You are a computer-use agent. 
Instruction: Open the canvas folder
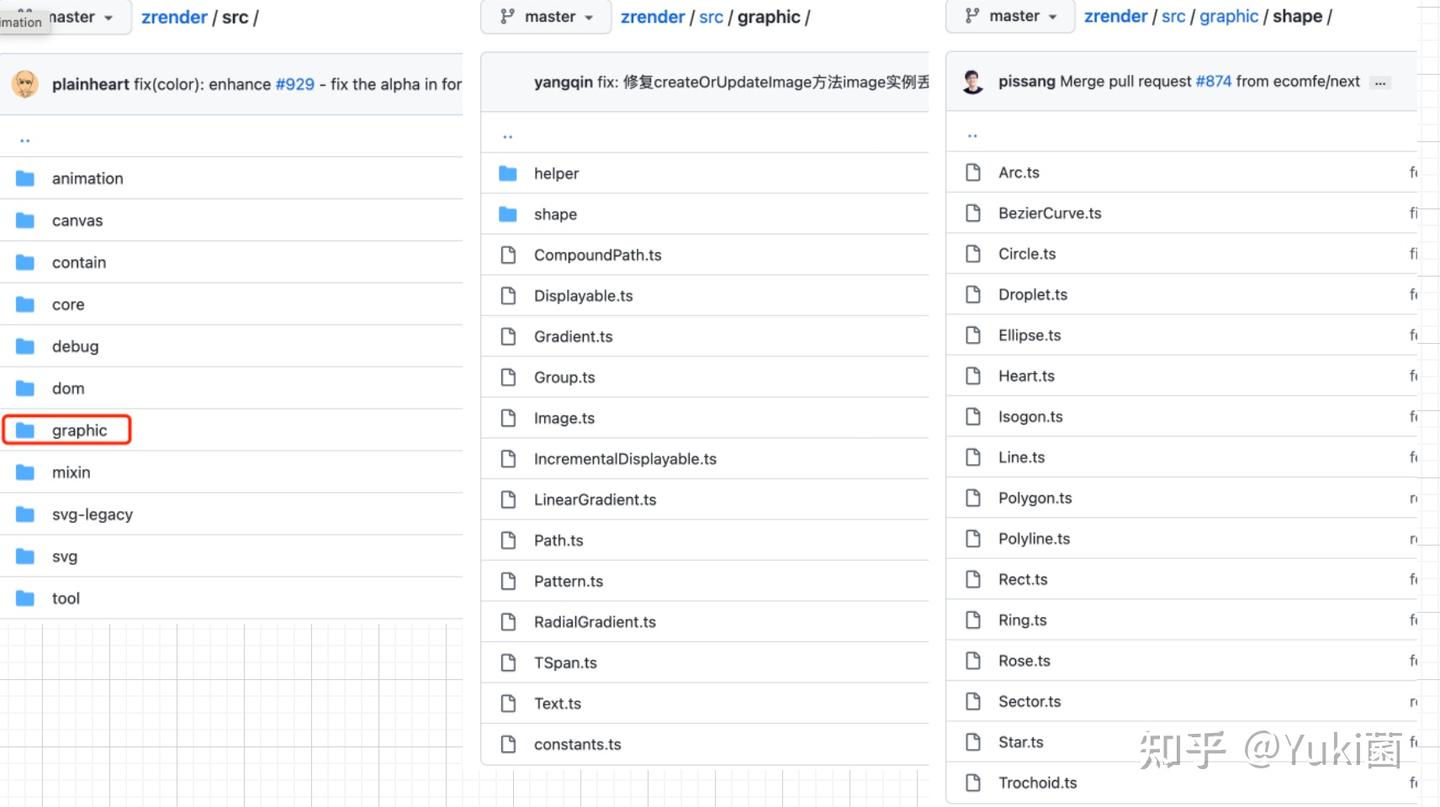coord(77,221)
